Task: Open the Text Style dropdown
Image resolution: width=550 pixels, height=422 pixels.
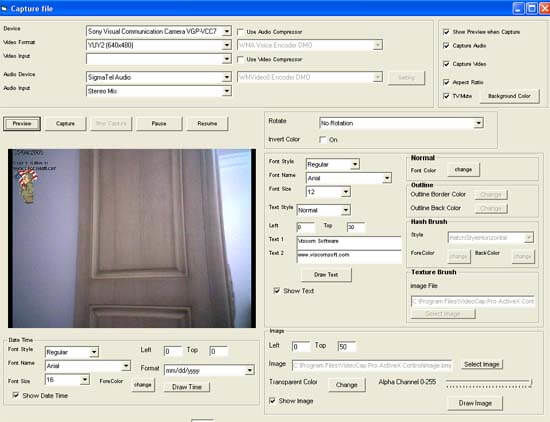Action: point(323,210)
